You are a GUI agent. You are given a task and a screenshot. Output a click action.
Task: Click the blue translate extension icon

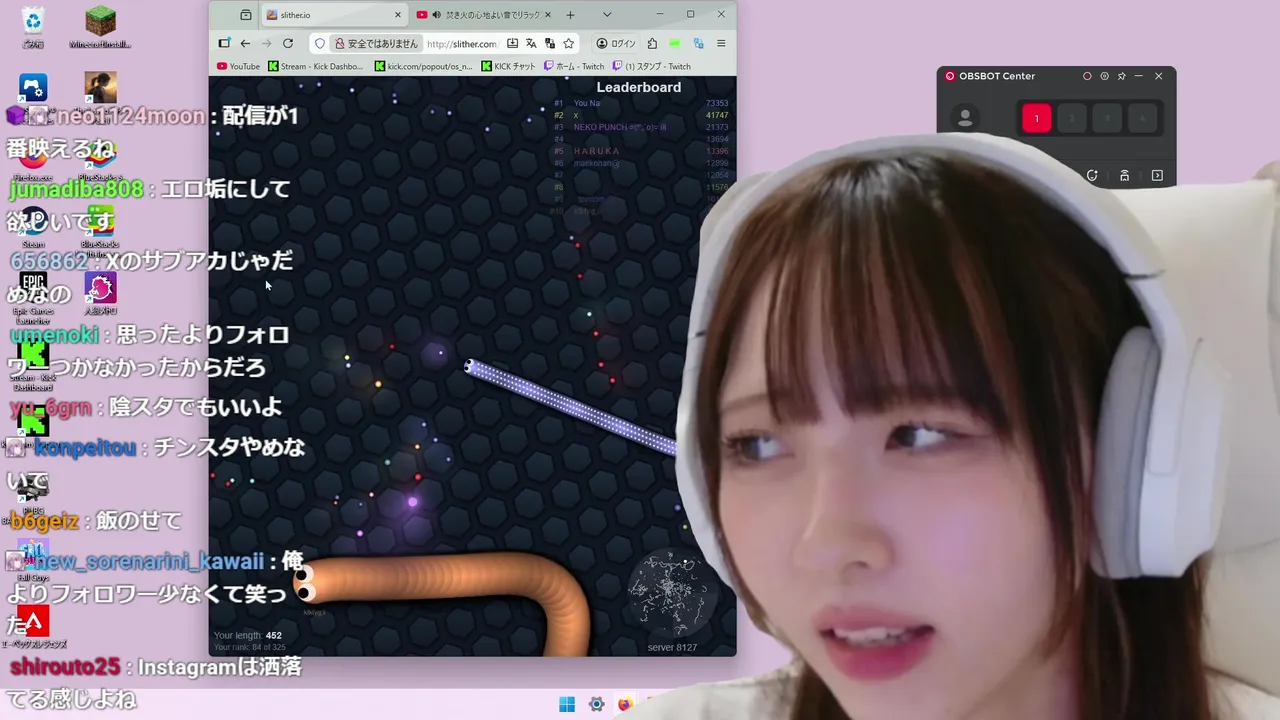tap(698, 44)
